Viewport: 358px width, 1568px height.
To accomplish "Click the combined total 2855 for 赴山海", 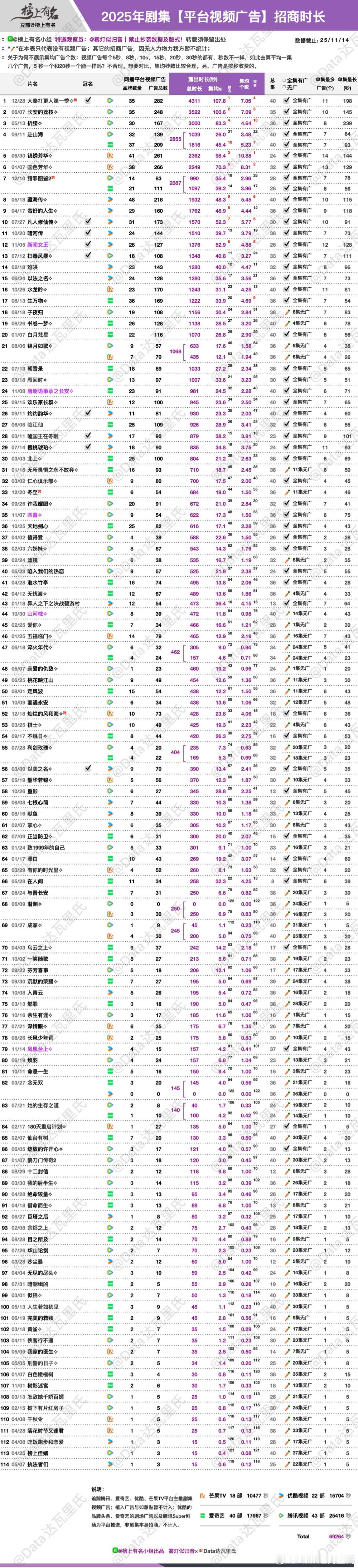I will pyautogui.click(x=175, y=139).
